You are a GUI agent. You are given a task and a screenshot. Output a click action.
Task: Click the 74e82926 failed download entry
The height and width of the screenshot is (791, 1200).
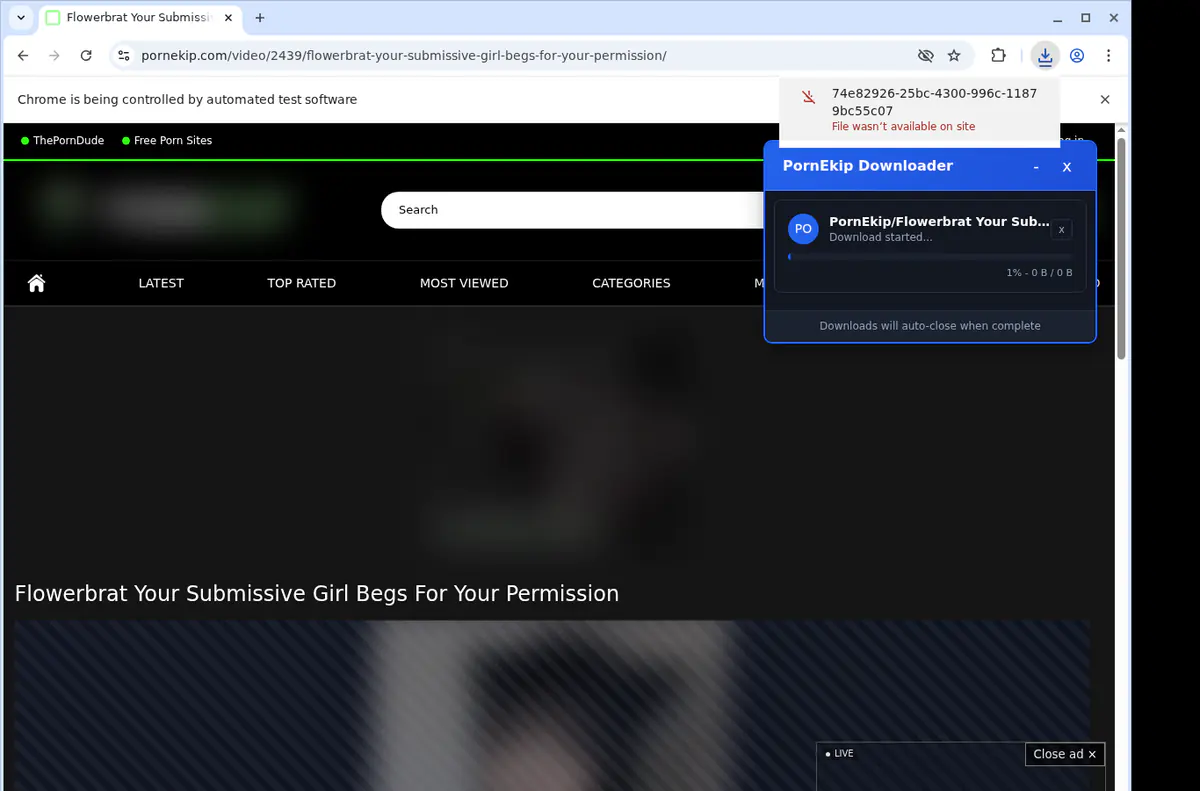click(x=918, y=109)
